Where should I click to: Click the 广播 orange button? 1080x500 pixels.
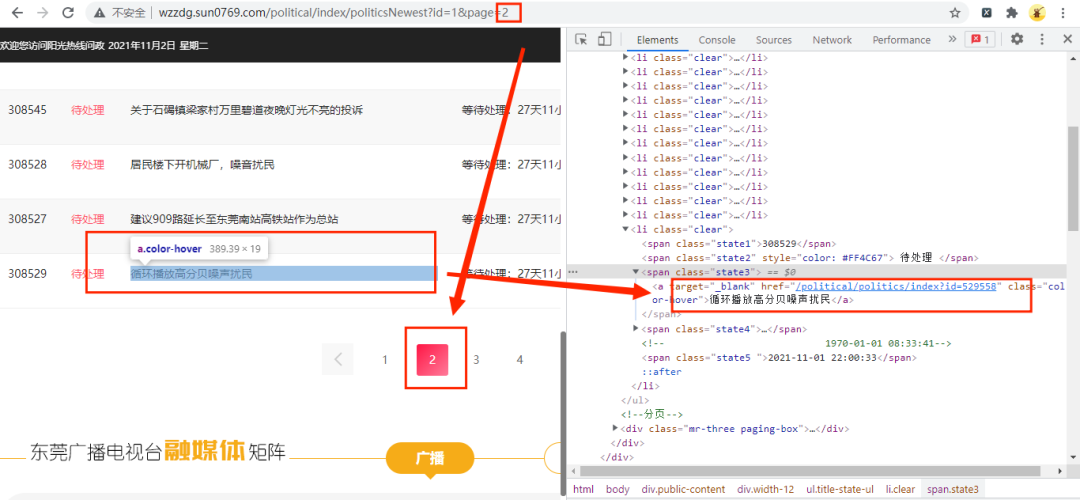(x=430, y=458)
